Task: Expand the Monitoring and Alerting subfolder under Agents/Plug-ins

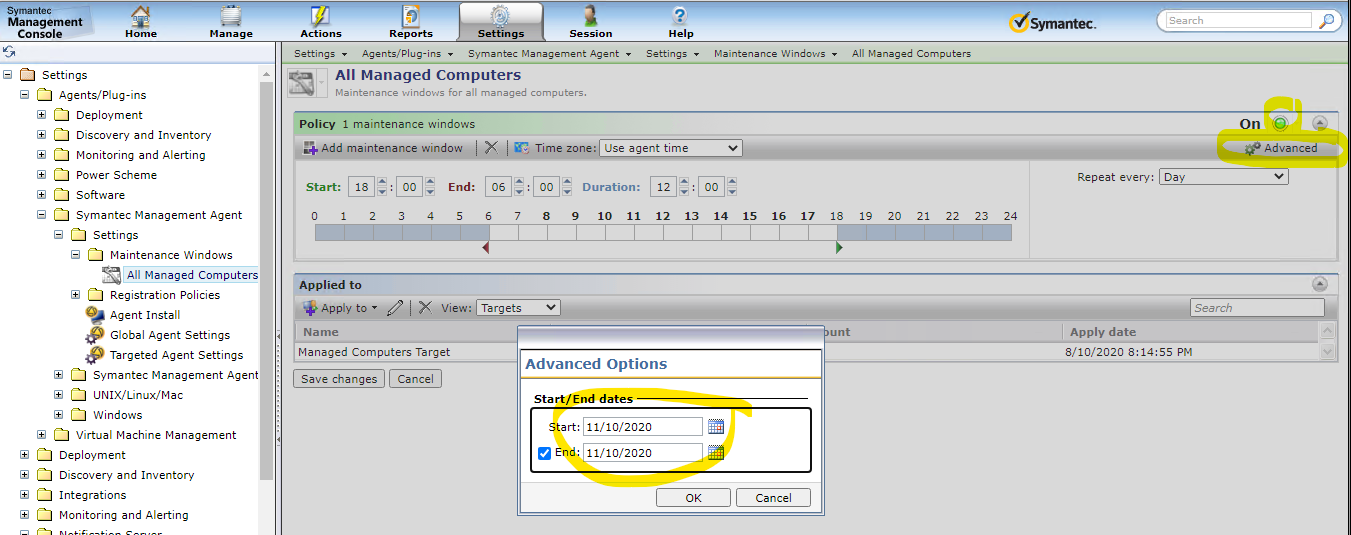Action: click(42, 155)
